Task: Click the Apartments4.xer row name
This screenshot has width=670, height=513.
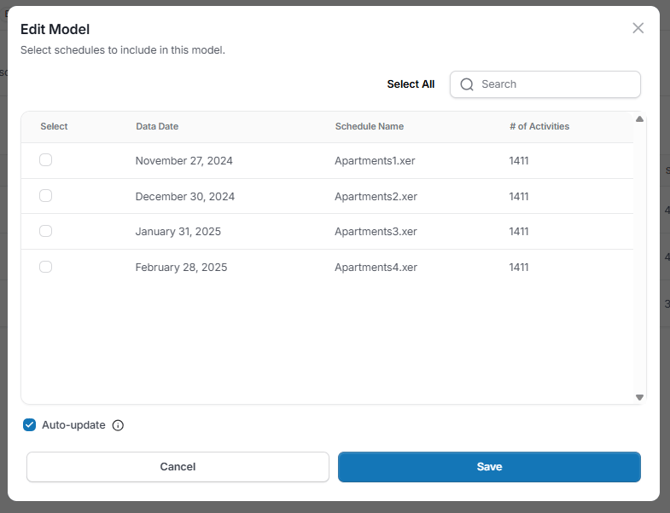Action: [x=376, y=267]
